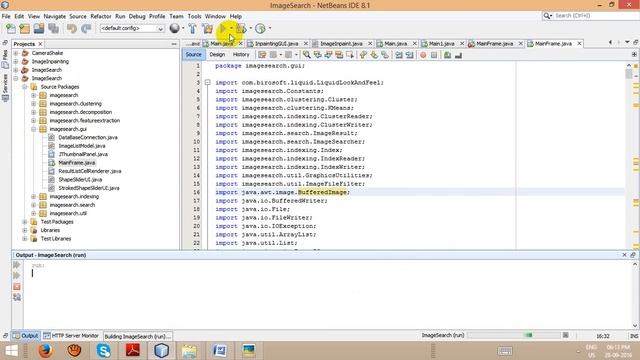
Task: Click Find Previous Occurrence editor icon
Action: pos(318,55)
